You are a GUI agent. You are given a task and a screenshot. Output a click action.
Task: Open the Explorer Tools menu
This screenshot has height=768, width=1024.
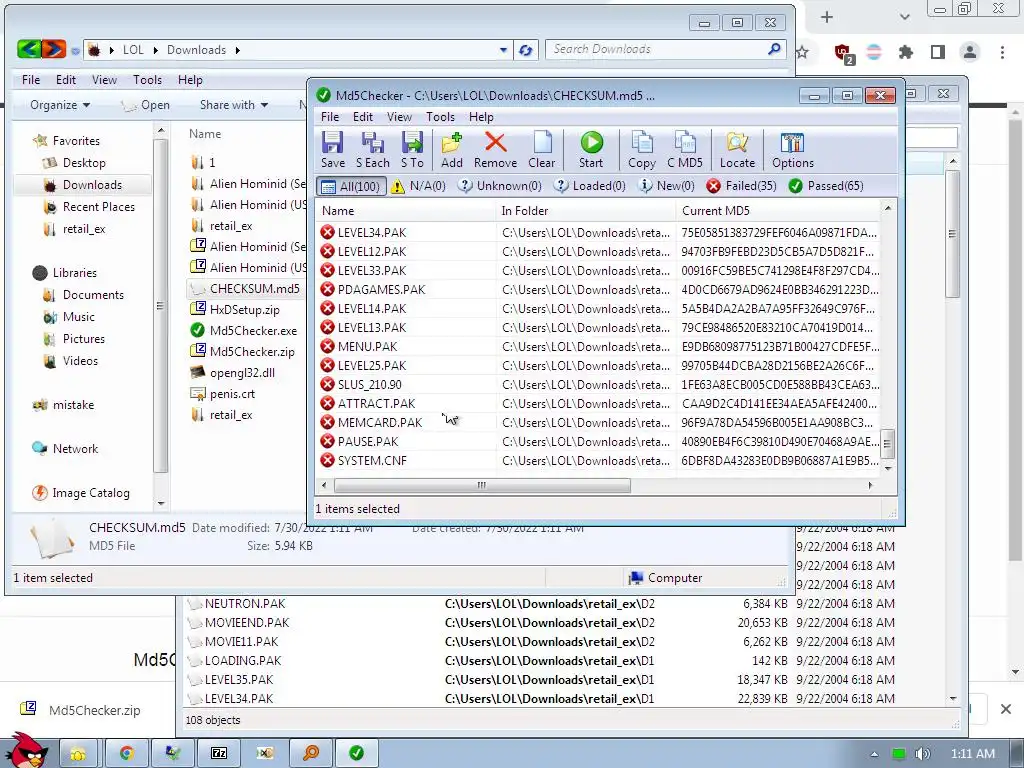pos(147,80)
